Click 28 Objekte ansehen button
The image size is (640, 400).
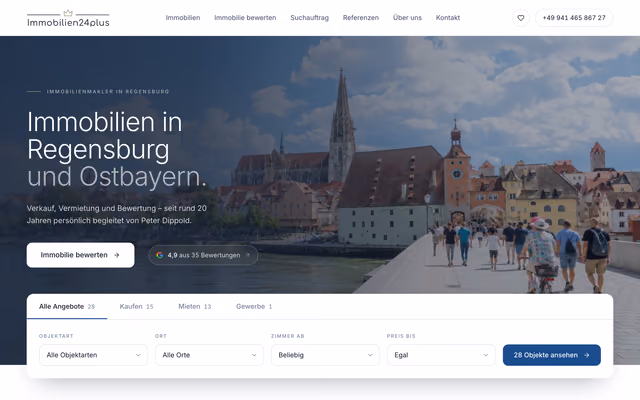(552, 355)
